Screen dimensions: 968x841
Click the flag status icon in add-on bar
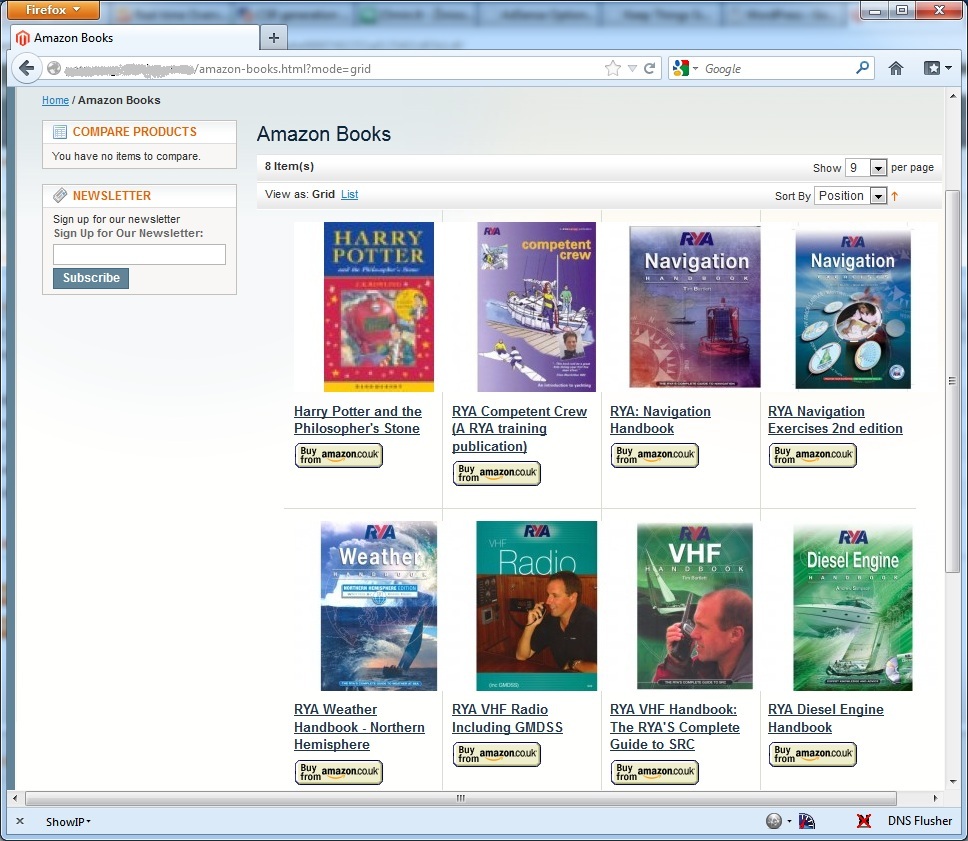click(806, 821)
